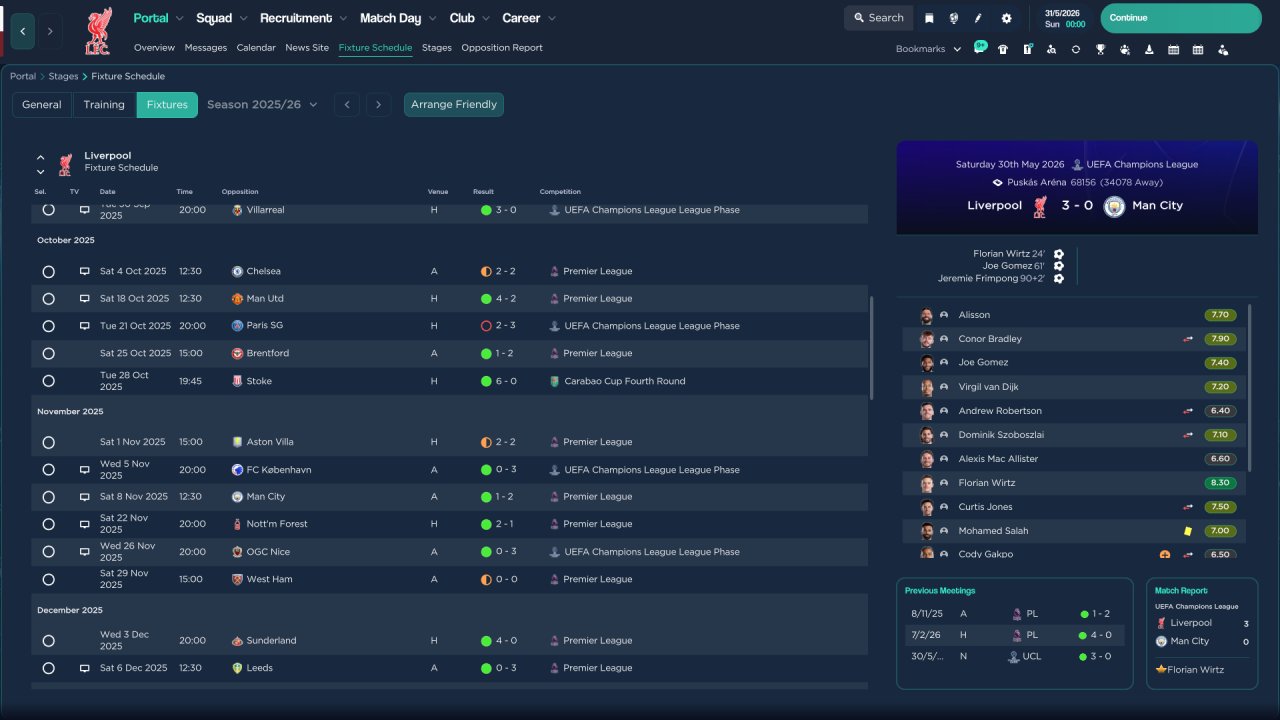Select the Chelsea fixture radio button

[48, 272]
